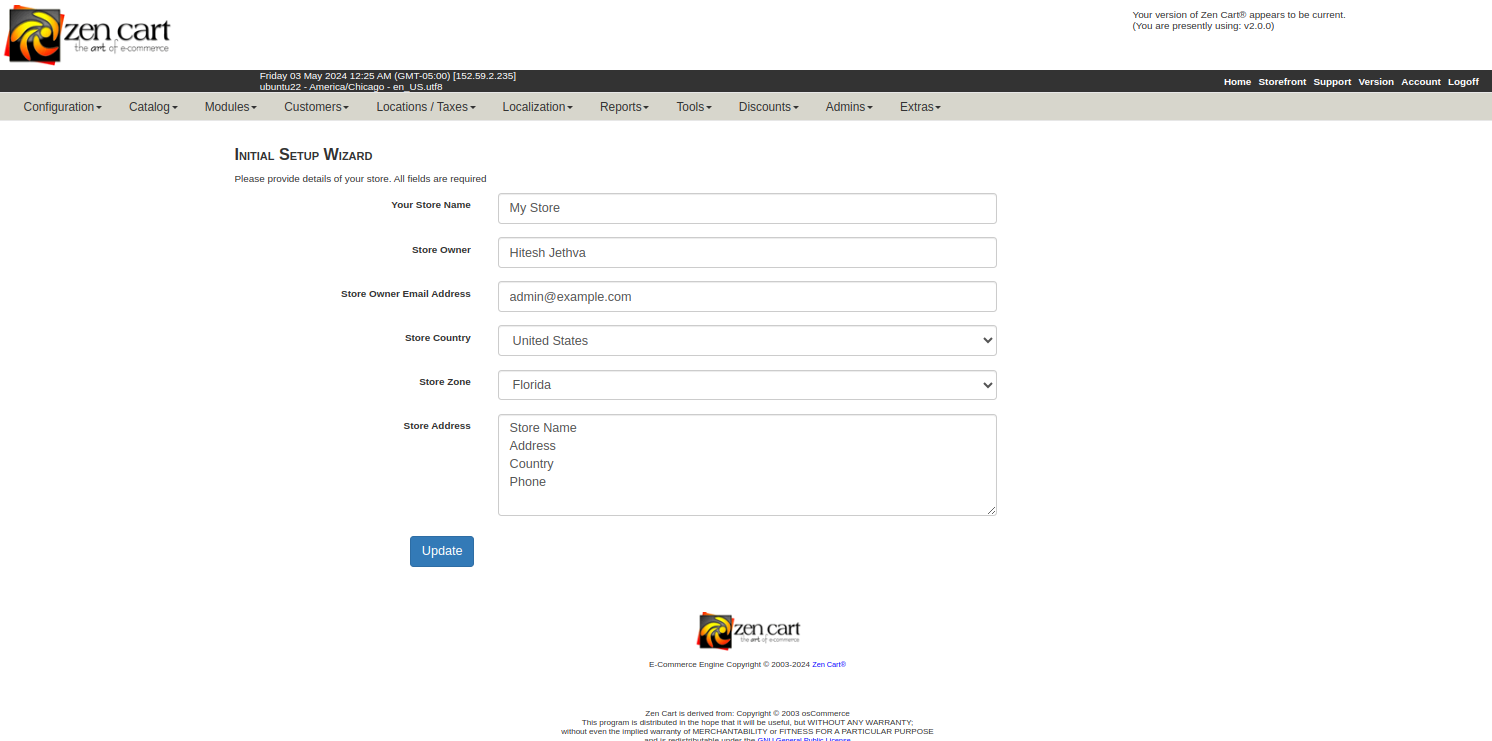Expand the Modules dropdown menu
The height and width of the screenshot is (741, 1492).
(x=230, y=107)
